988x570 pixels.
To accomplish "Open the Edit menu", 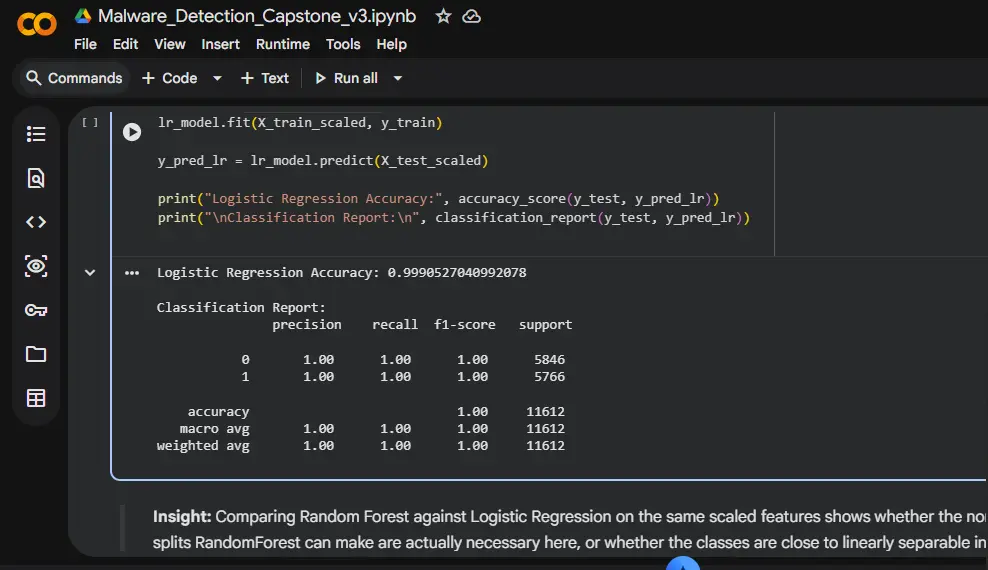I will point(125,44).
